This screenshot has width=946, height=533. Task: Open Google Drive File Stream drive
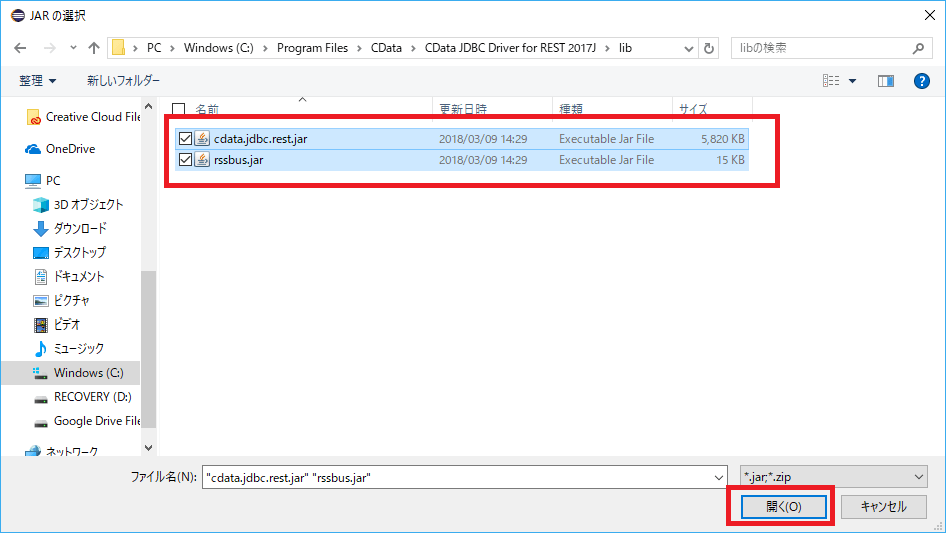[86, 421]
